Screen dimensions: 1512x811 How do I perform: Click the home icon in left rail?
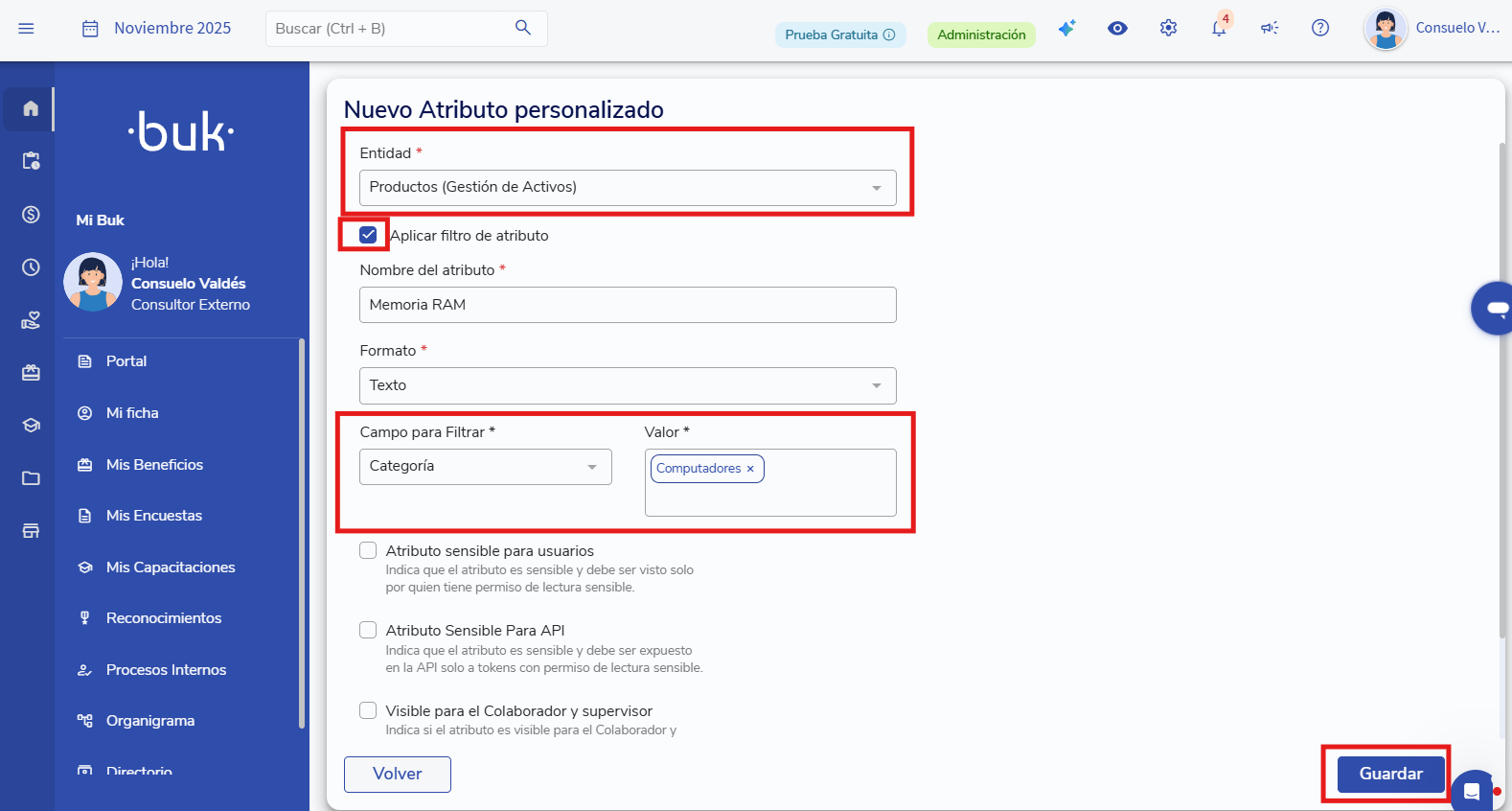(31, 108)
